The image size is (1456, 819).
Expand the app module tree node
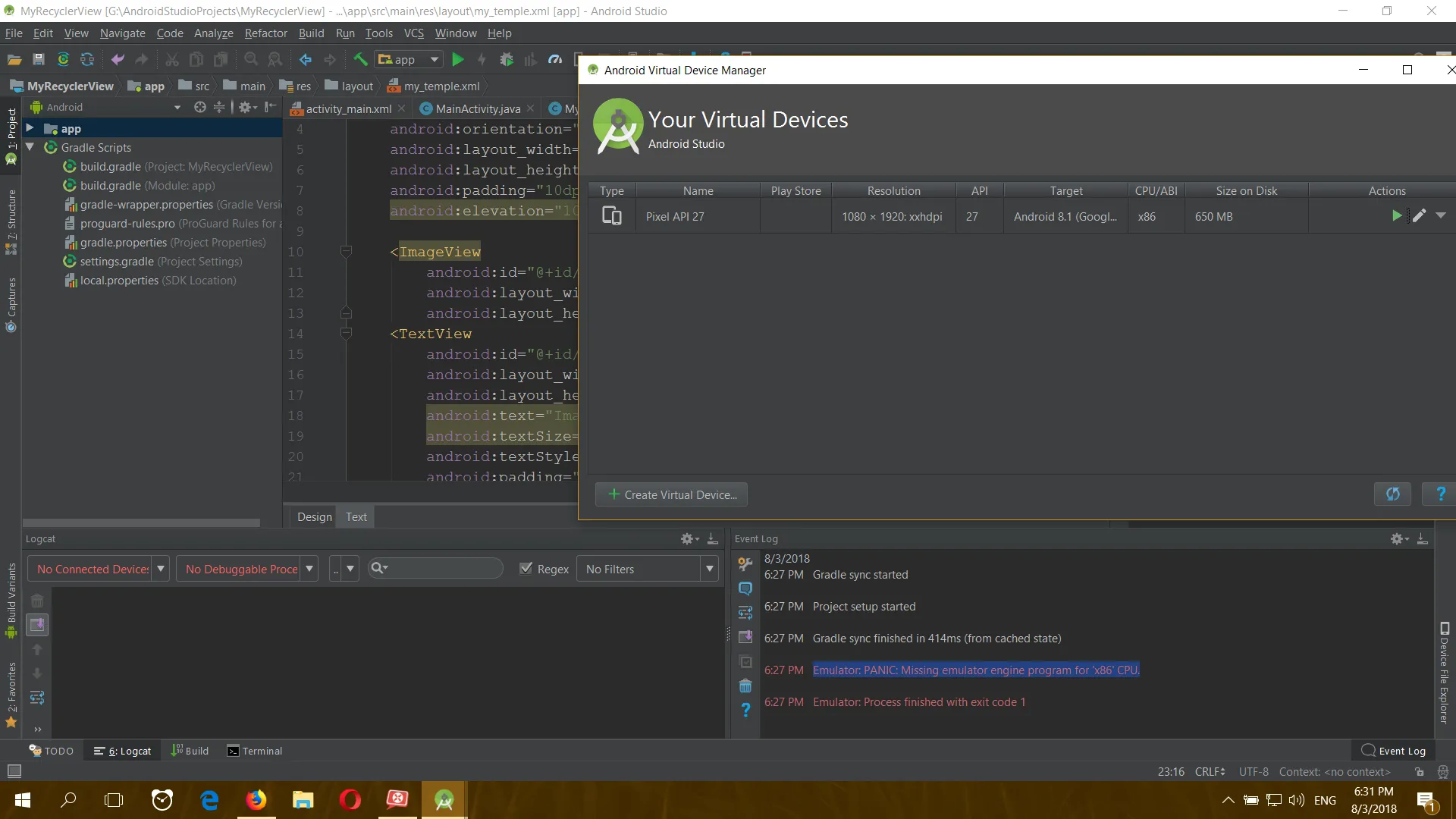point(30,128)
